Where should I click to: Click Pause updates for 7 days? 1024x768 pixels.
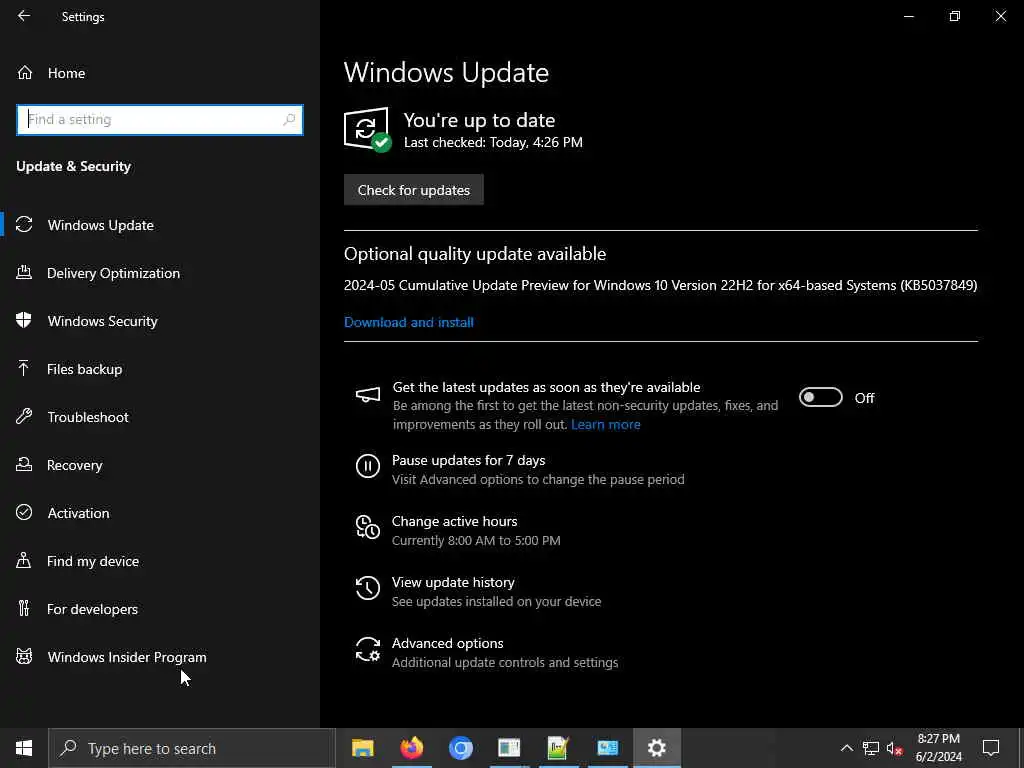468,460
